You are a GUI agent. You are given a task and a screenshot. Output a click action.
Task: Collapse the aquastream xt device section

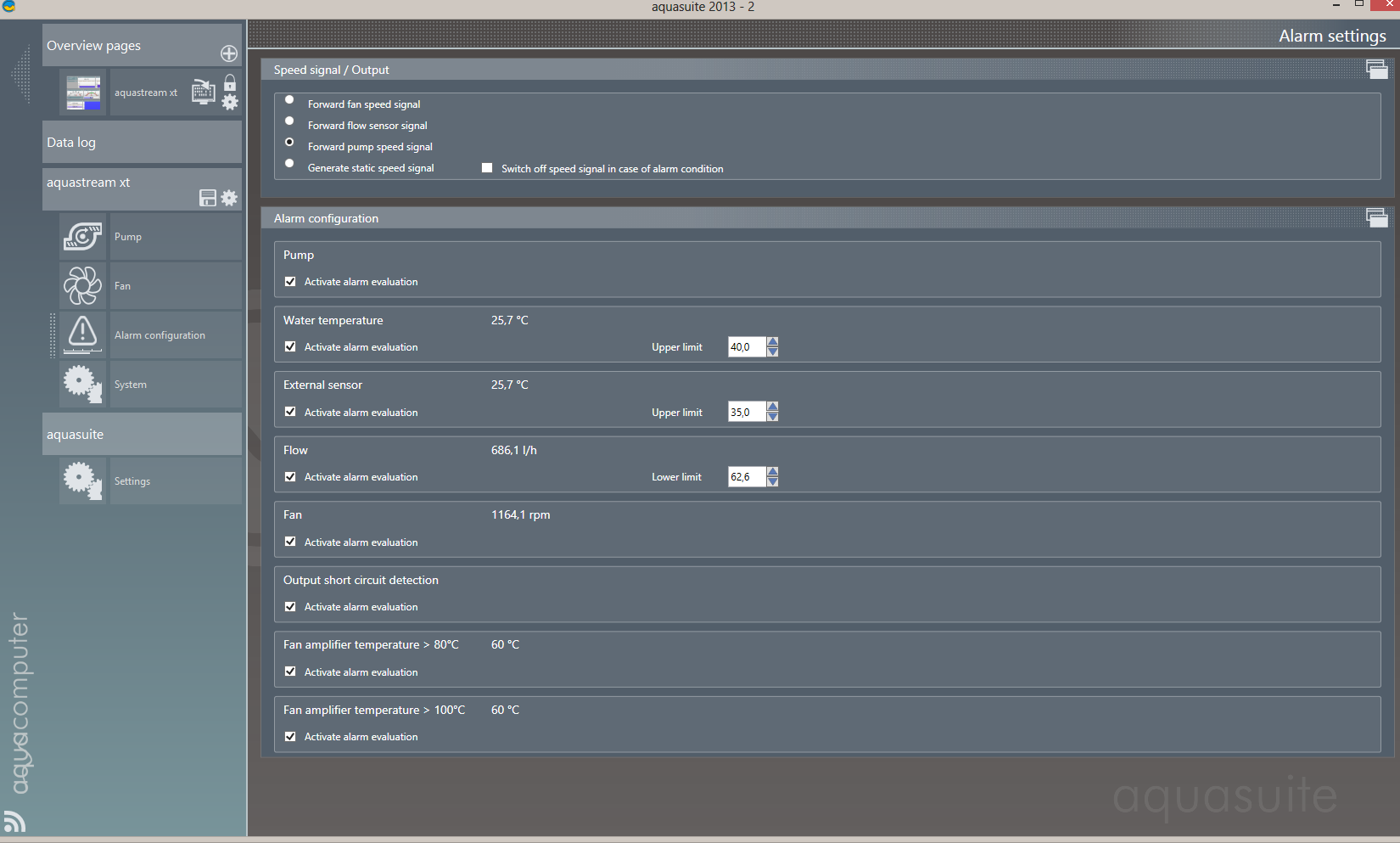142,188
